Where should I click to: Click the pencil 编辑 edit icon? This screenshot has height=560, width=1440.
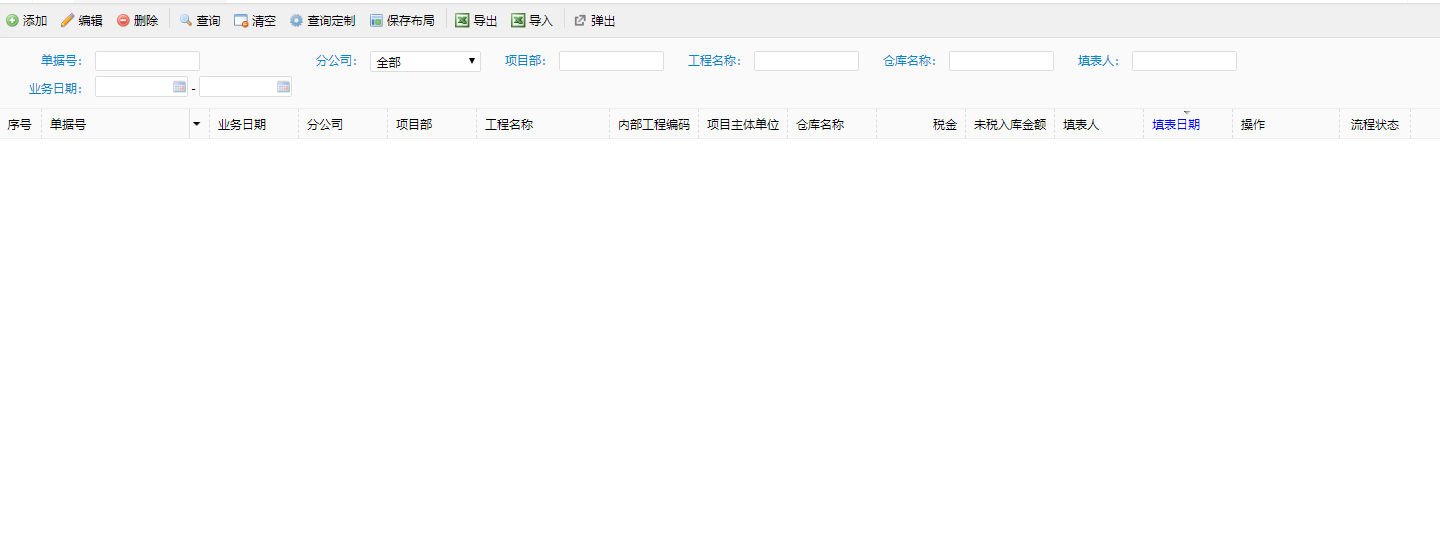(68, 20)
